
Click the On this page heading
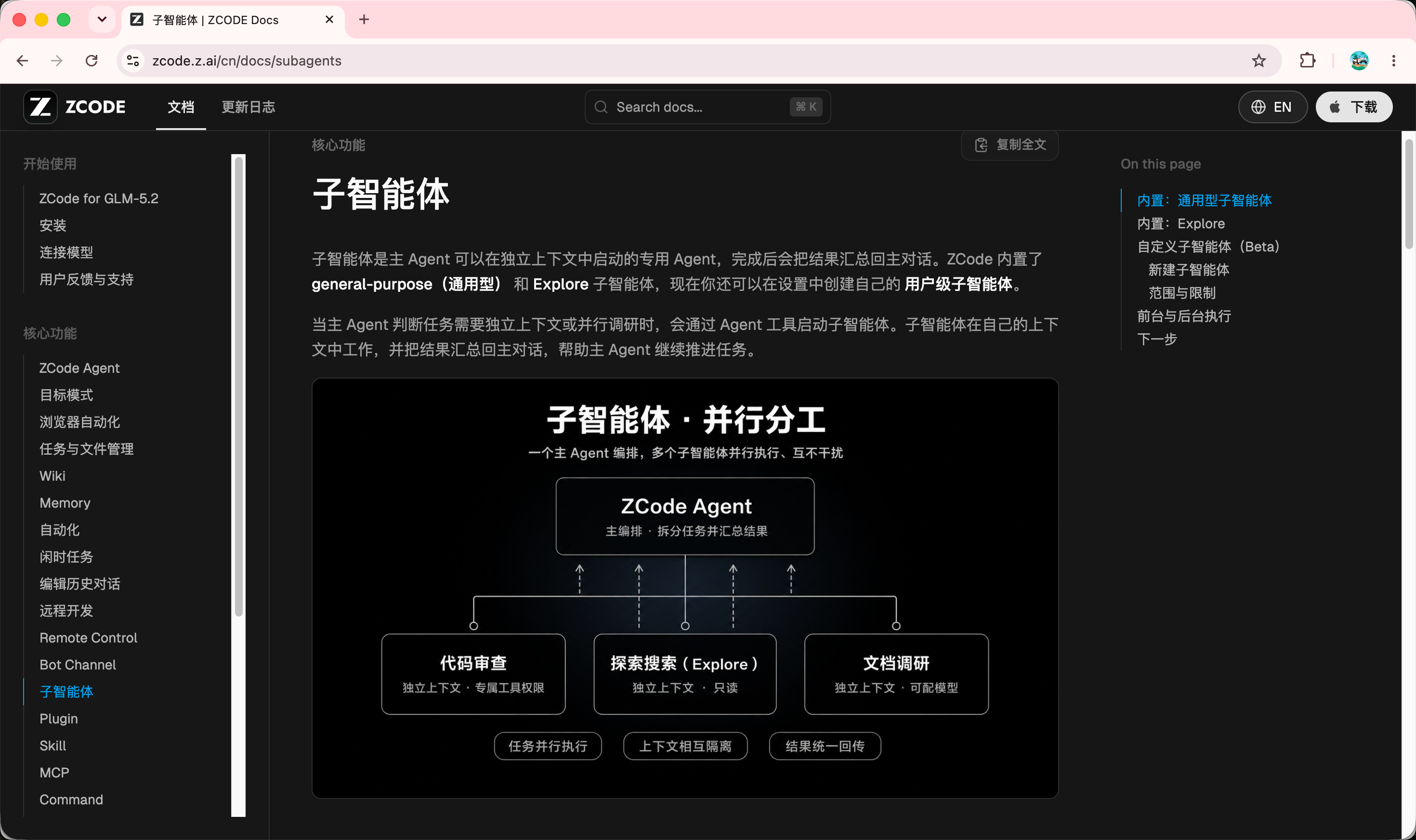(x=1160, y=164)
